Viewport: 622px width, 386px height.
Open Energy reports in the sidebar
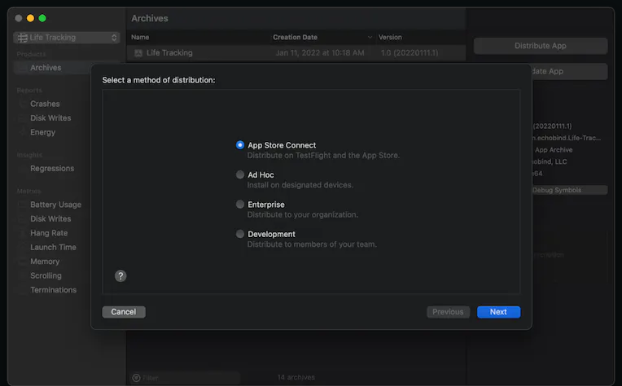coord(43,132)
